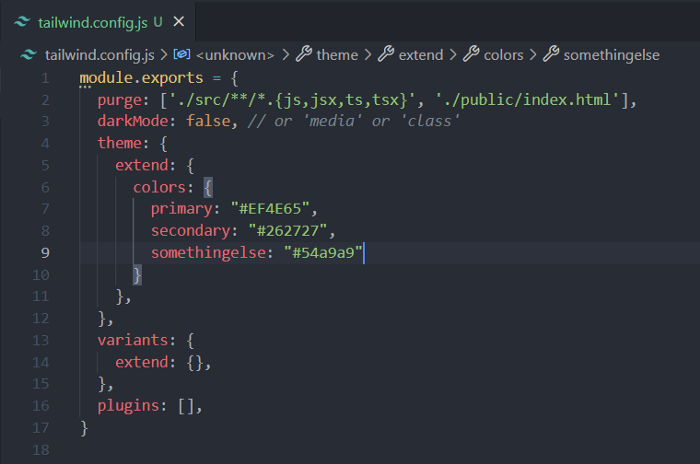Click the Tailwind icon in the breadcrumb
Viewport: 700px width, 464px height.
[29, 55]
